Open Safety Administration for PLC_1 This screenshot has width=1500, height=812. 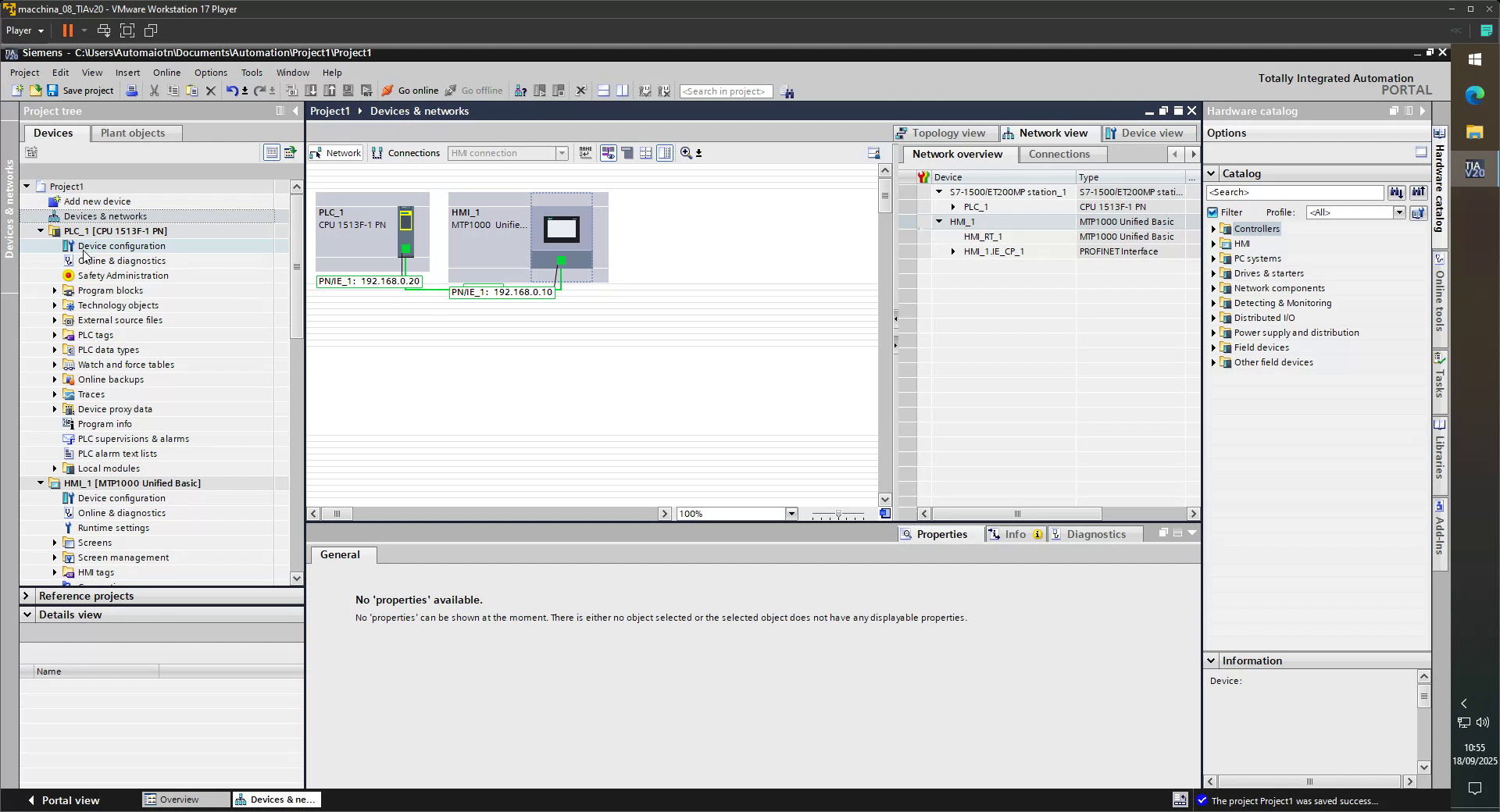pos(123,275)
